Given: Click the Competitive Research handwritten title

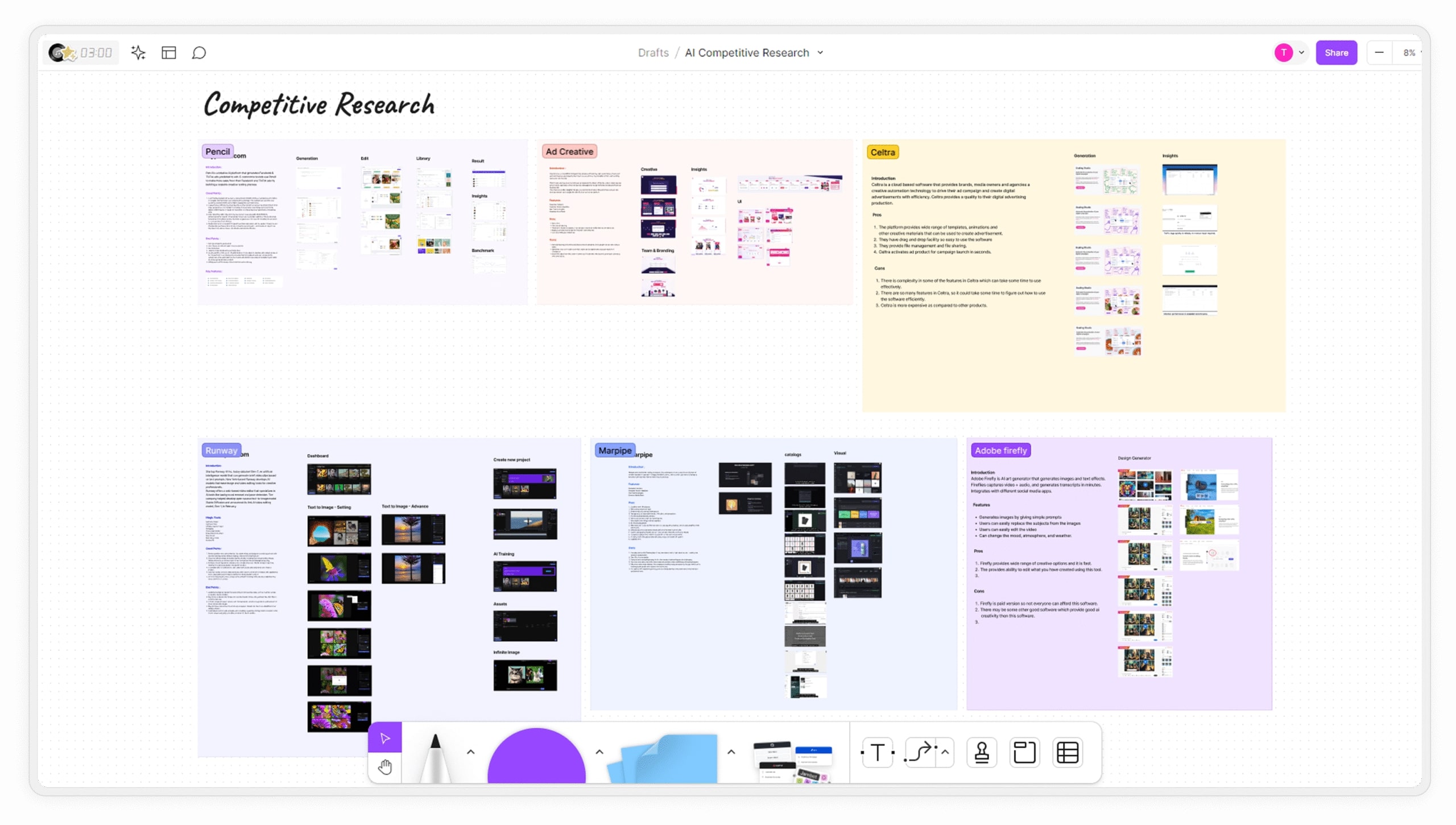Looking at the screenshot, I should [x=319, y=104].
